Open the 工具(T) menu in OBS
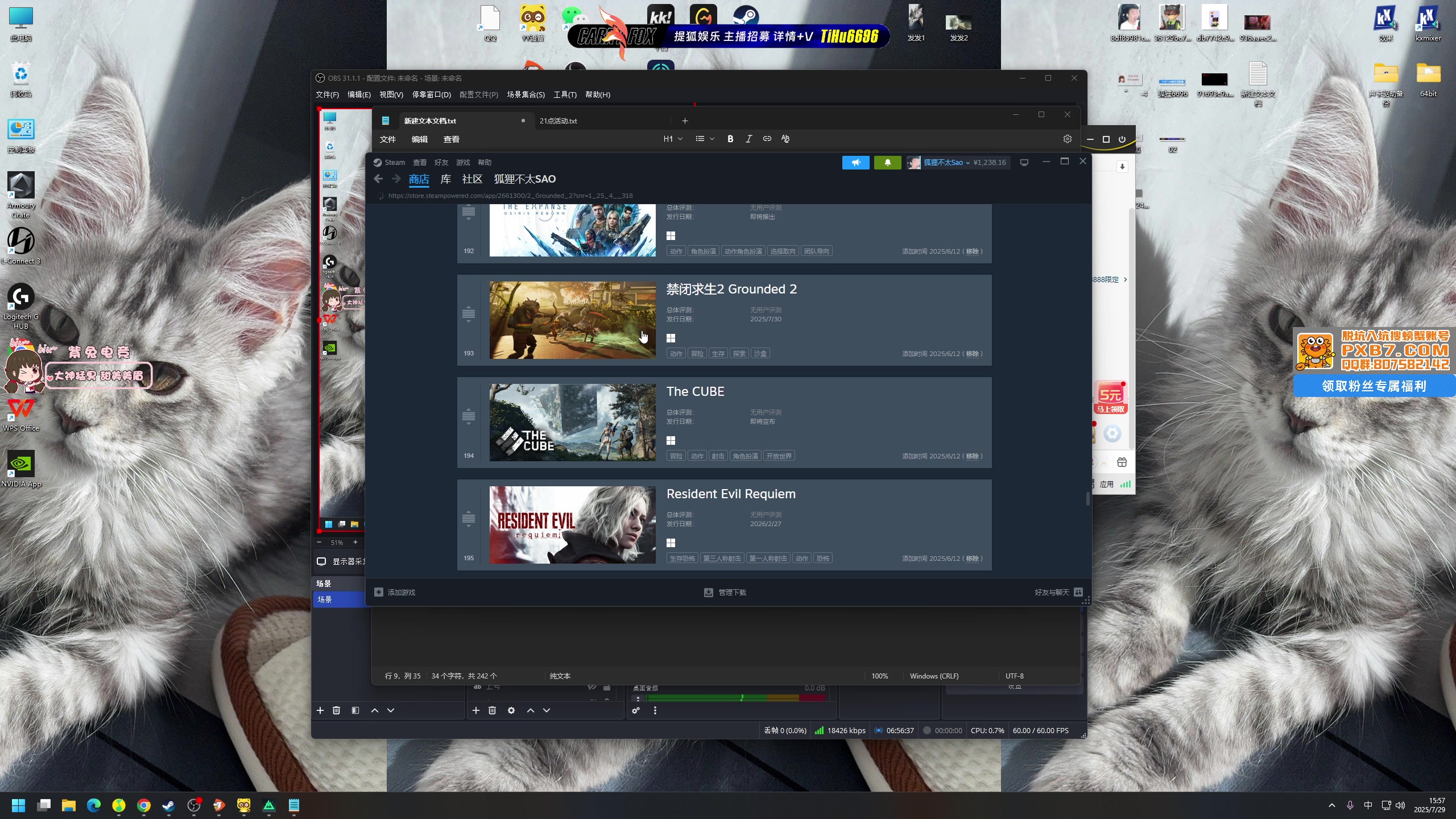The width and height of the screenshot is (1456, 819). pyautogui.click(x=565, y=94)
